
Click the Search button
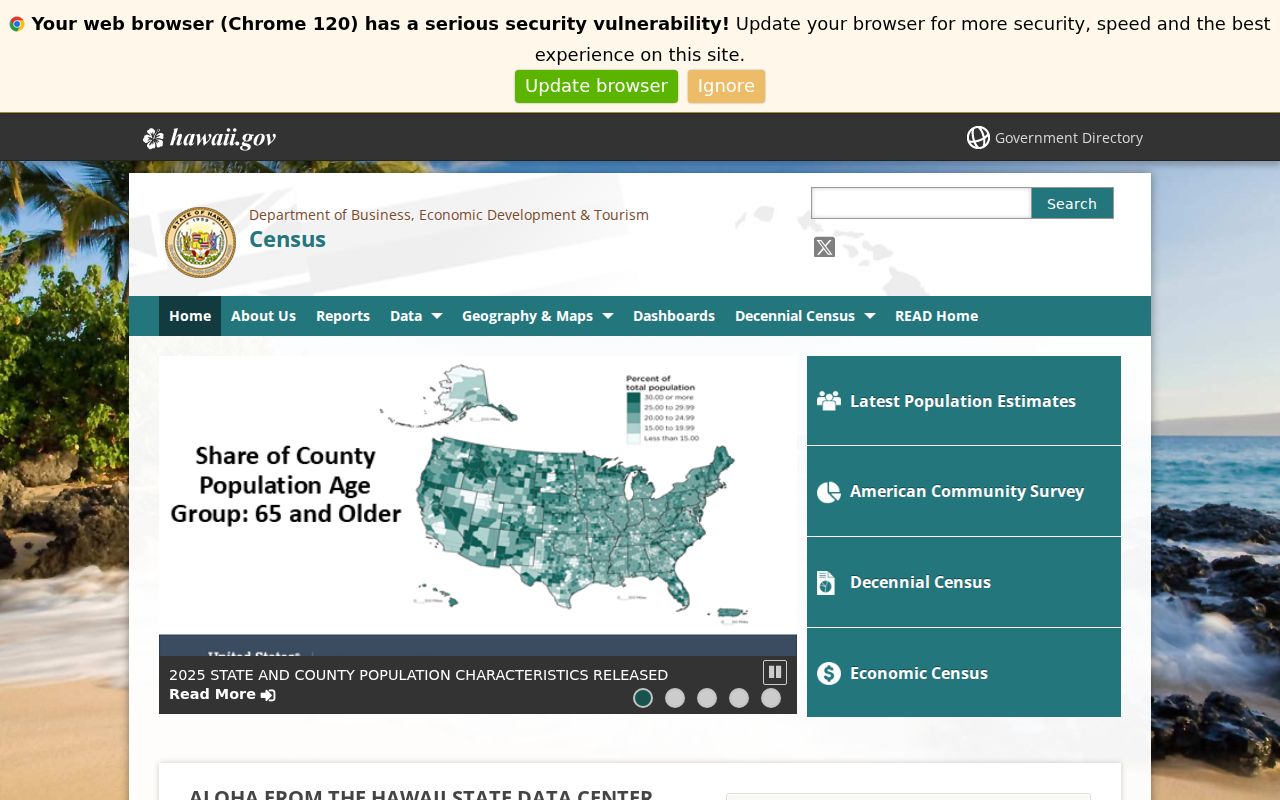(1072, 203)
